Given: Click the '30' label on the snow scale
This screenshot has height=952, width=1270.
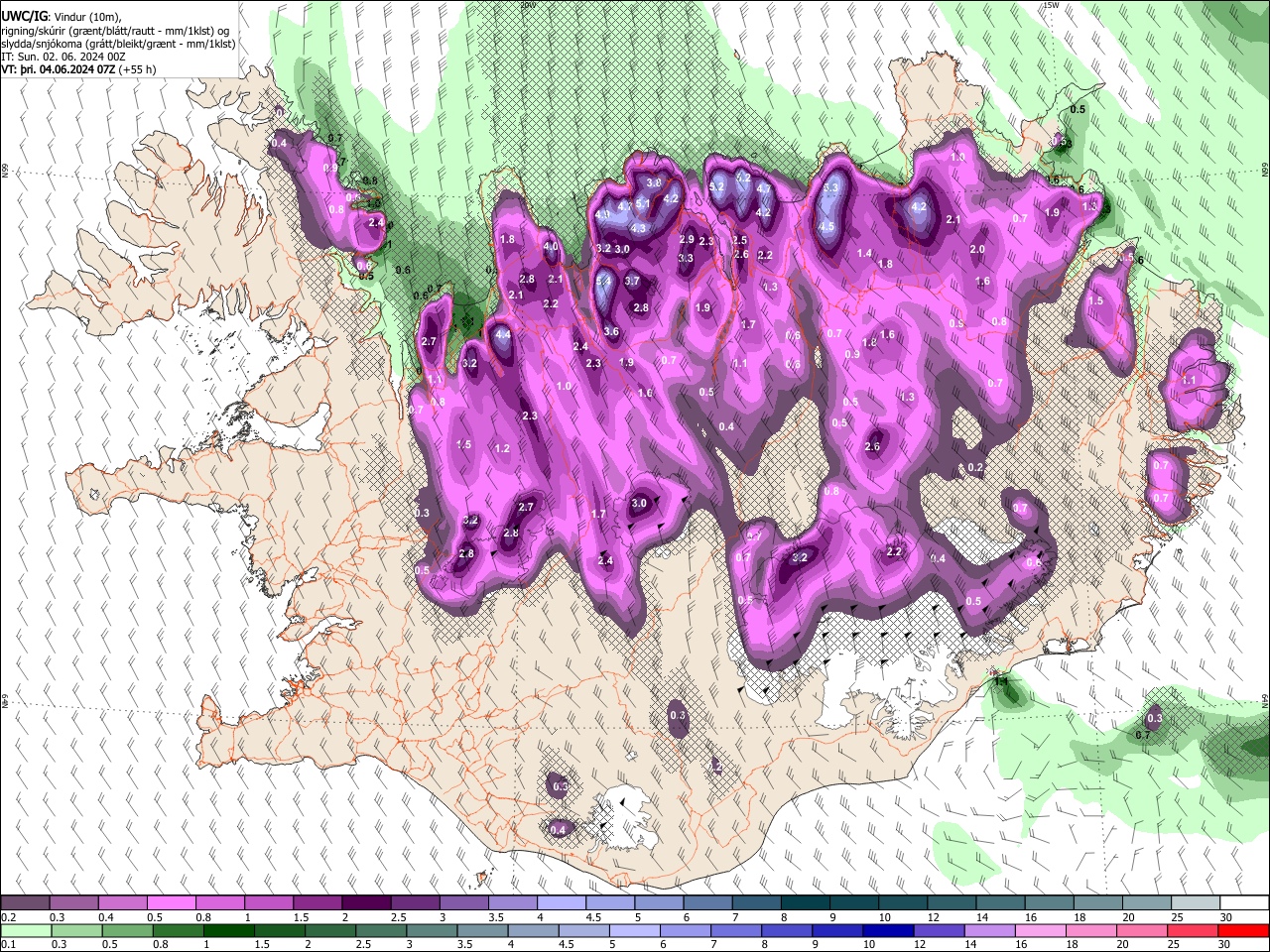Looking at the screenshot, I should pos(1225,917).
